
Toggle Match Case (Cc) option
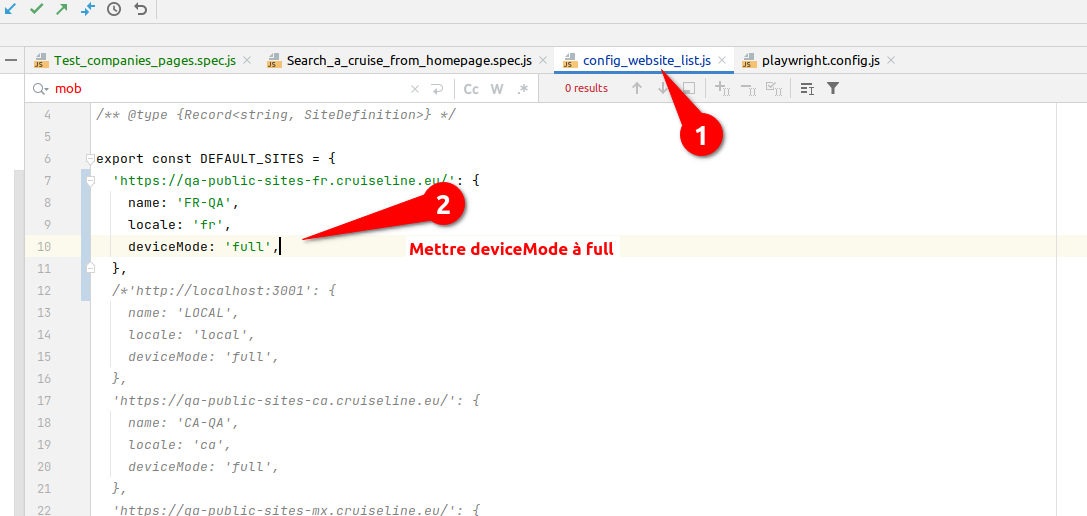point(471,89)
